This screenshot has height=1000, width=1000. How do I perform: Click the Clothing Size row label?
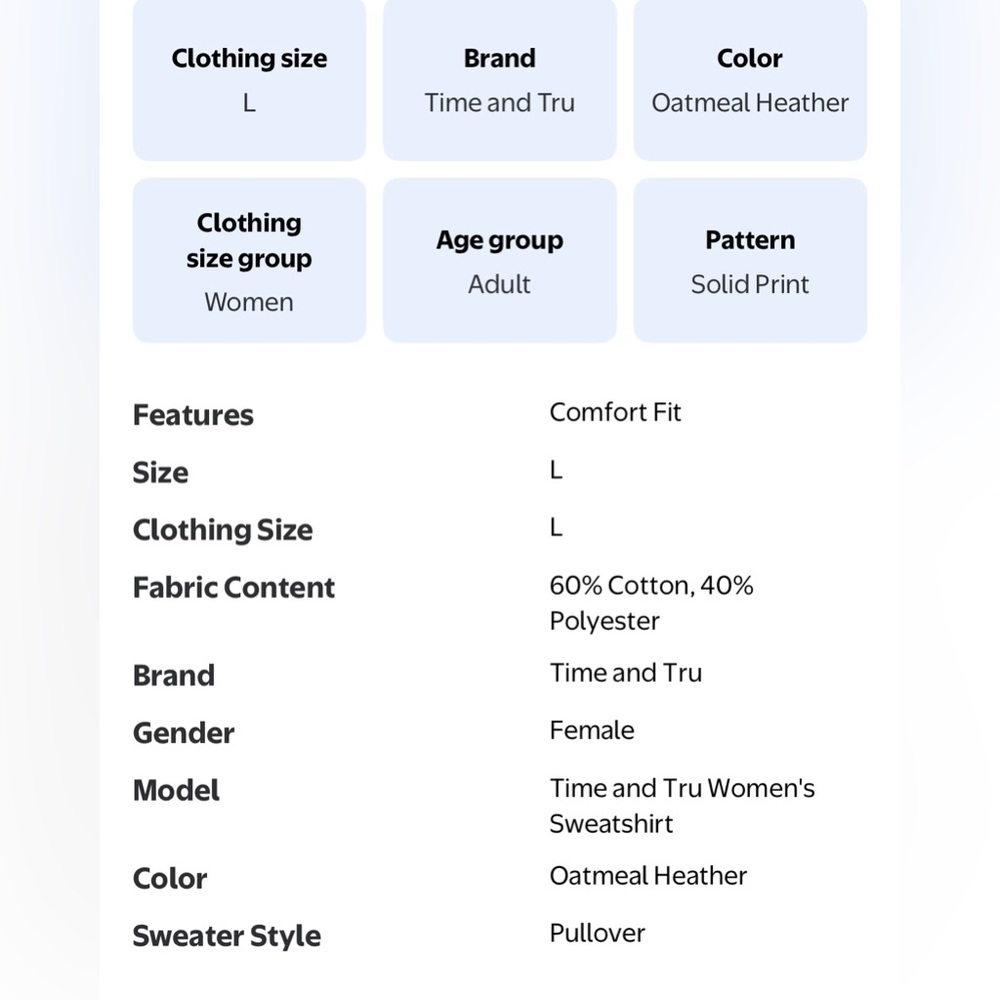pyautogui.click(x=222, y=530)
